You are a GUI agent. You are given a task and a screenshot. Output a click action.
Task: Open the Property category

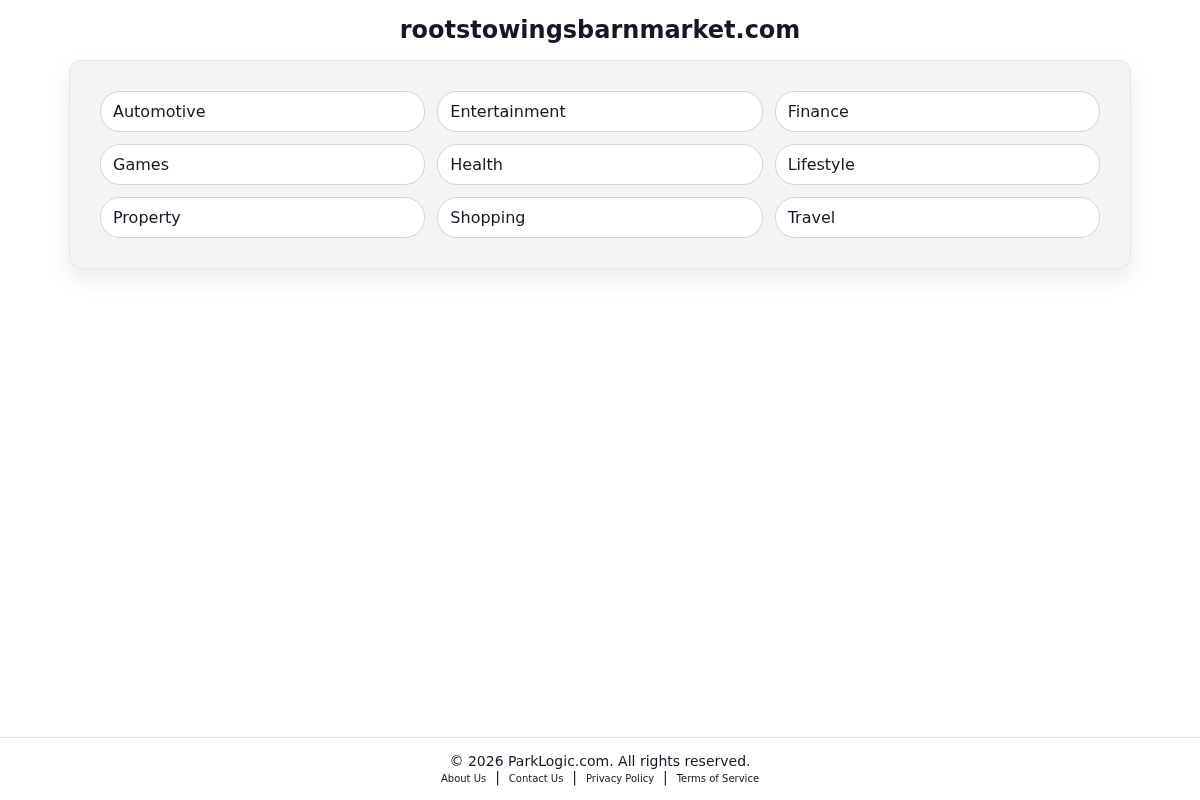point(262,217)
